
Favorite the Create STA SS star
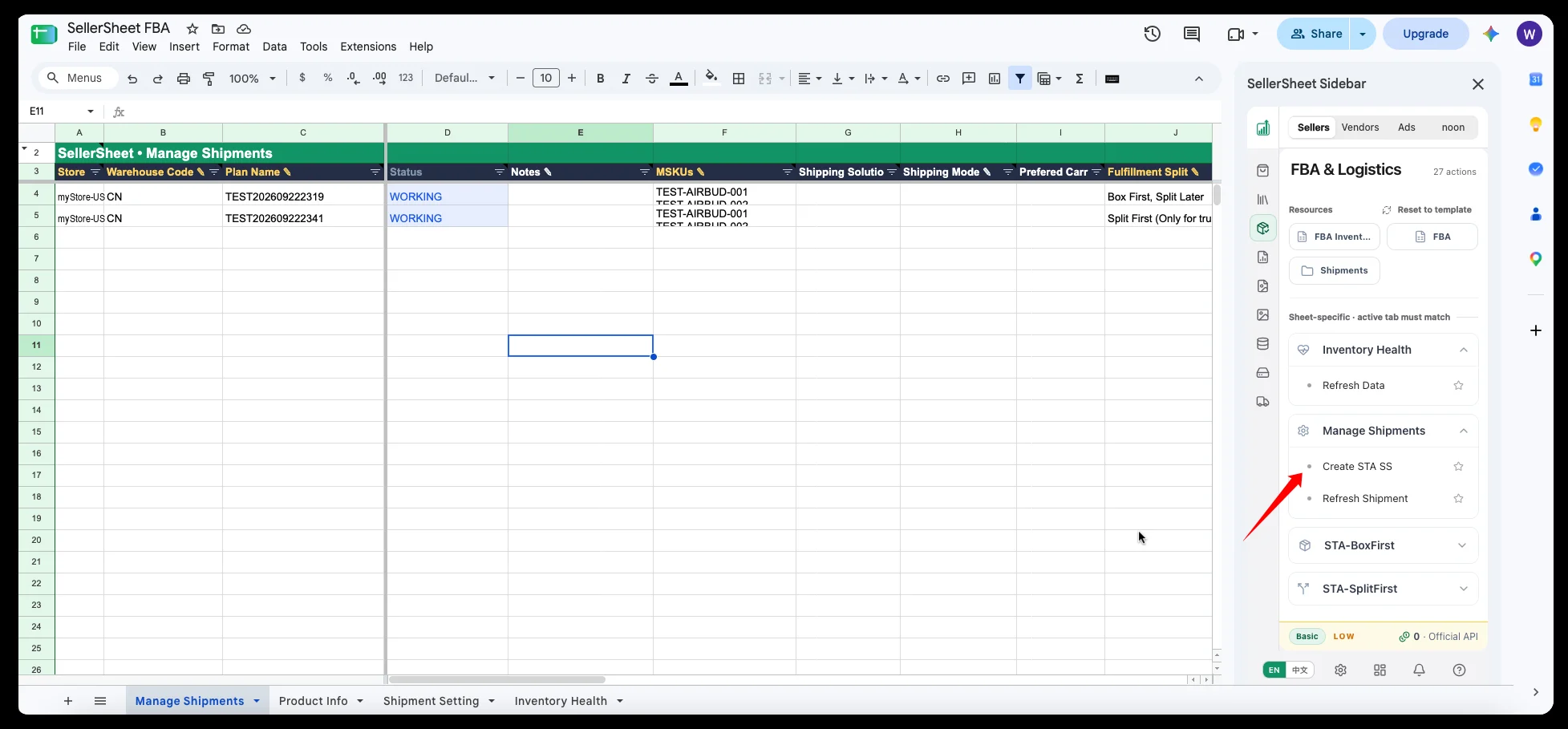tap(1458, 467)
